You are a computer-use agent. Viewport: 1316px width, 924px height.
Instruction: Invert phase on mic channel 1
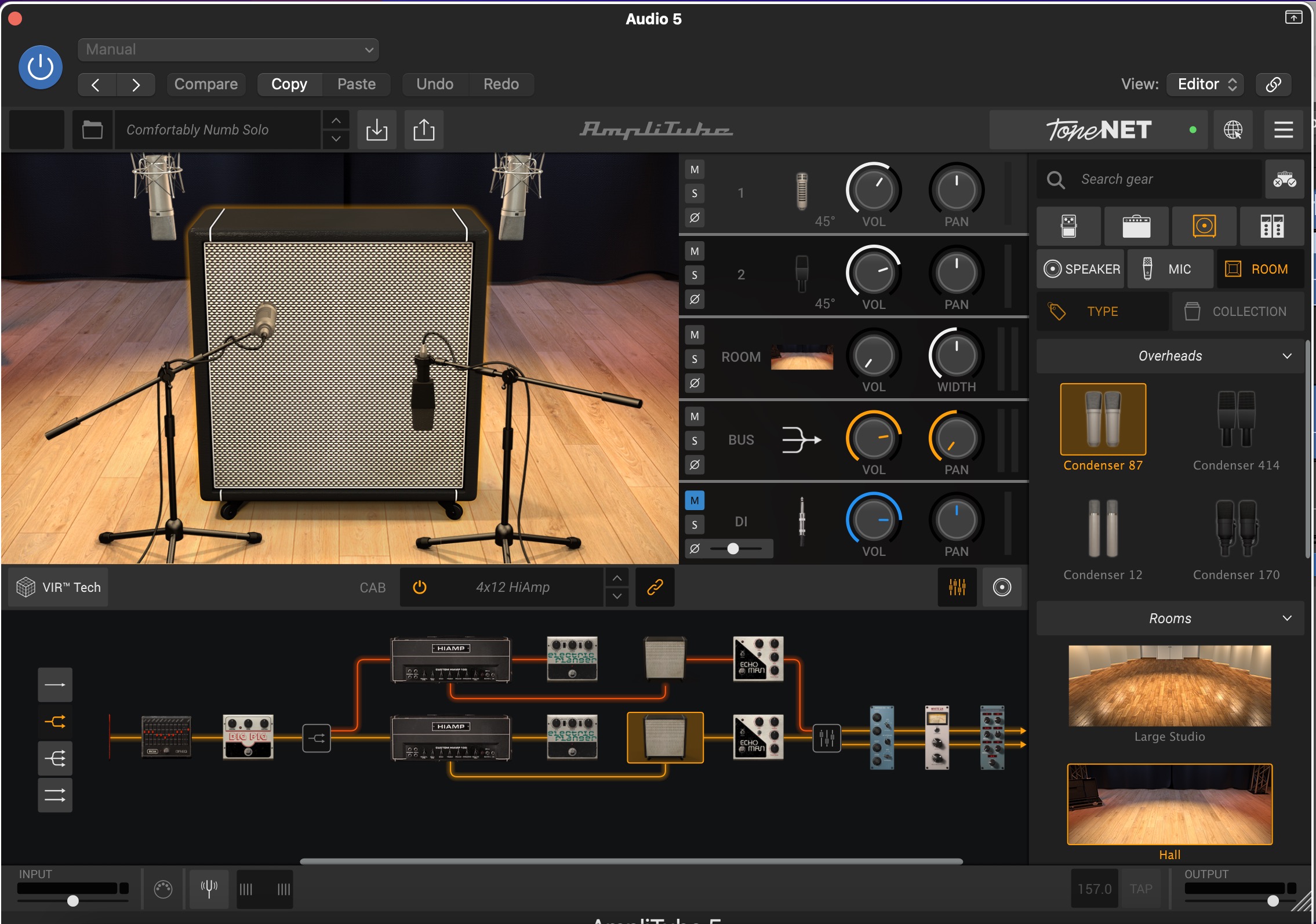[695, 217]
